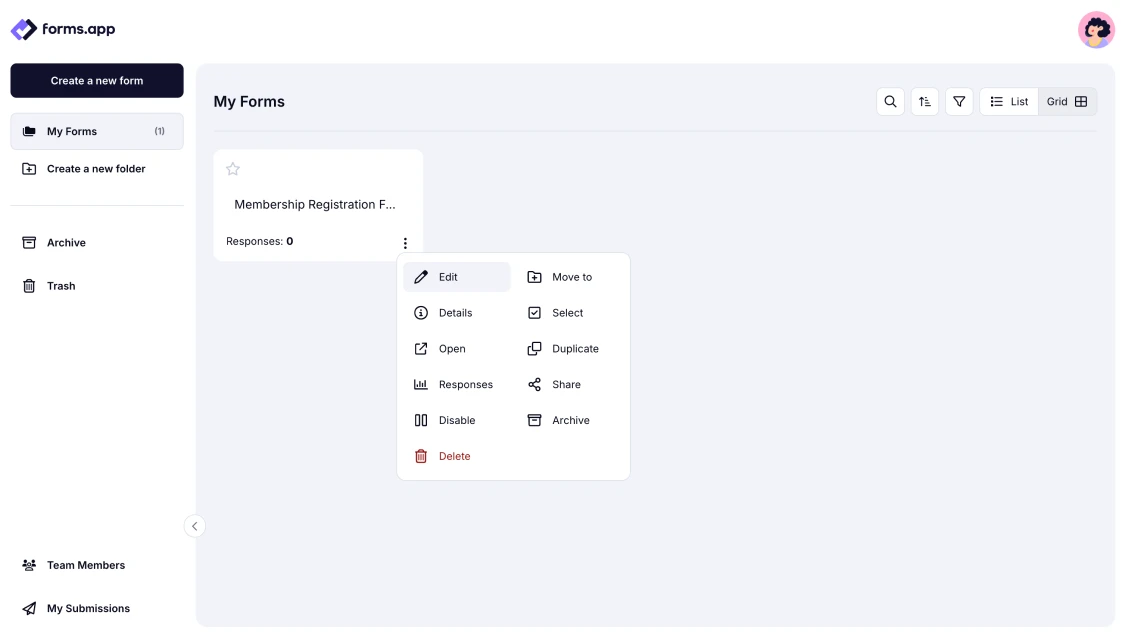1125x635 pixels.
Task: Click Create a new folder
Action: 95,169
